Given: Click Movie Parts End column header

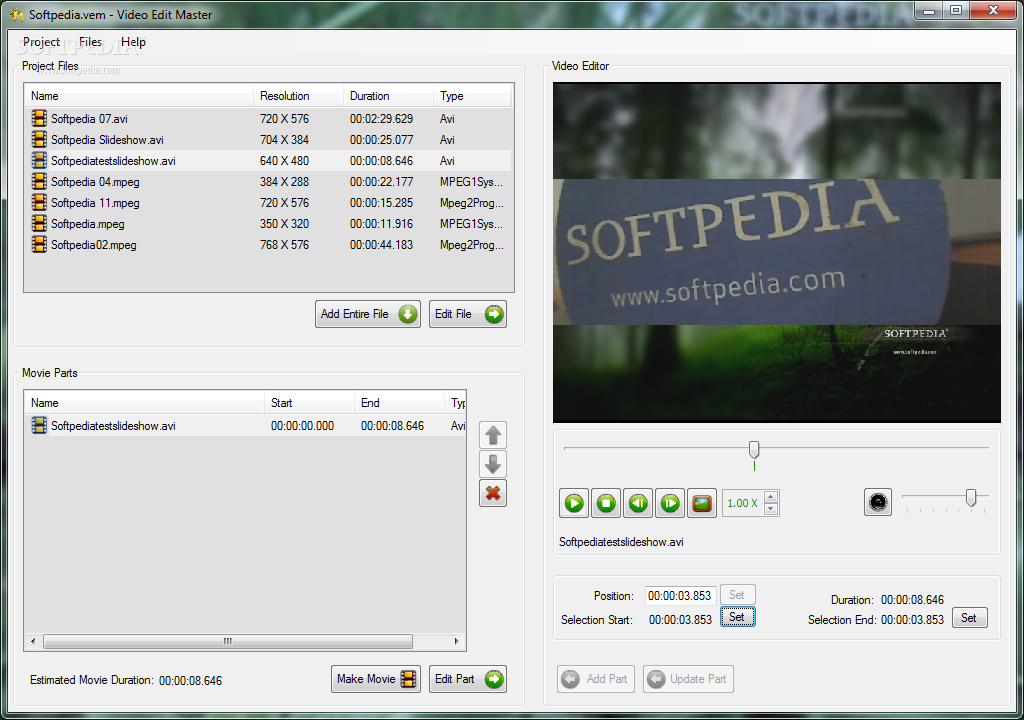Looking at the screenshot, I should (399, 403).
